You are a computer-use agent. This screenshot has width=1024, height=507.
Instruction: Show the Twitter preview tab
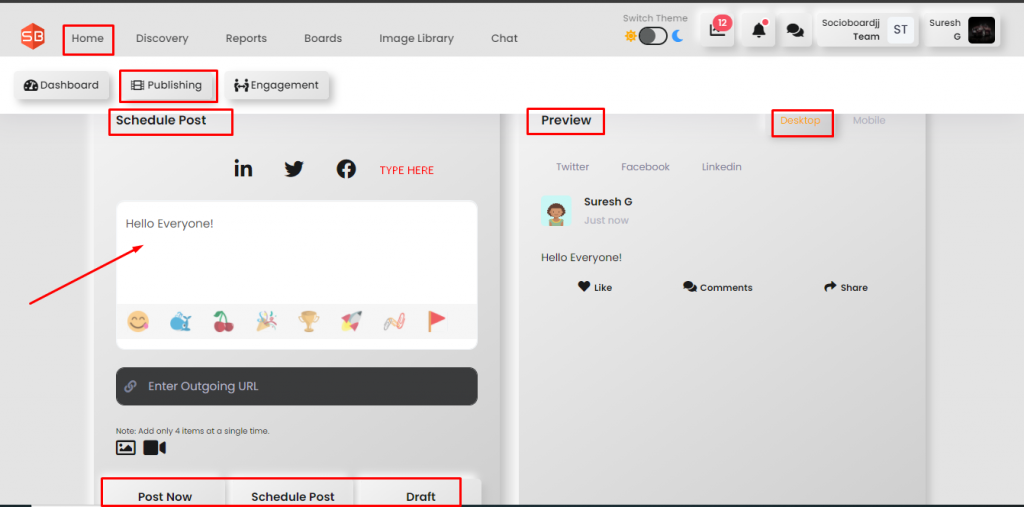tap(573, 167)
